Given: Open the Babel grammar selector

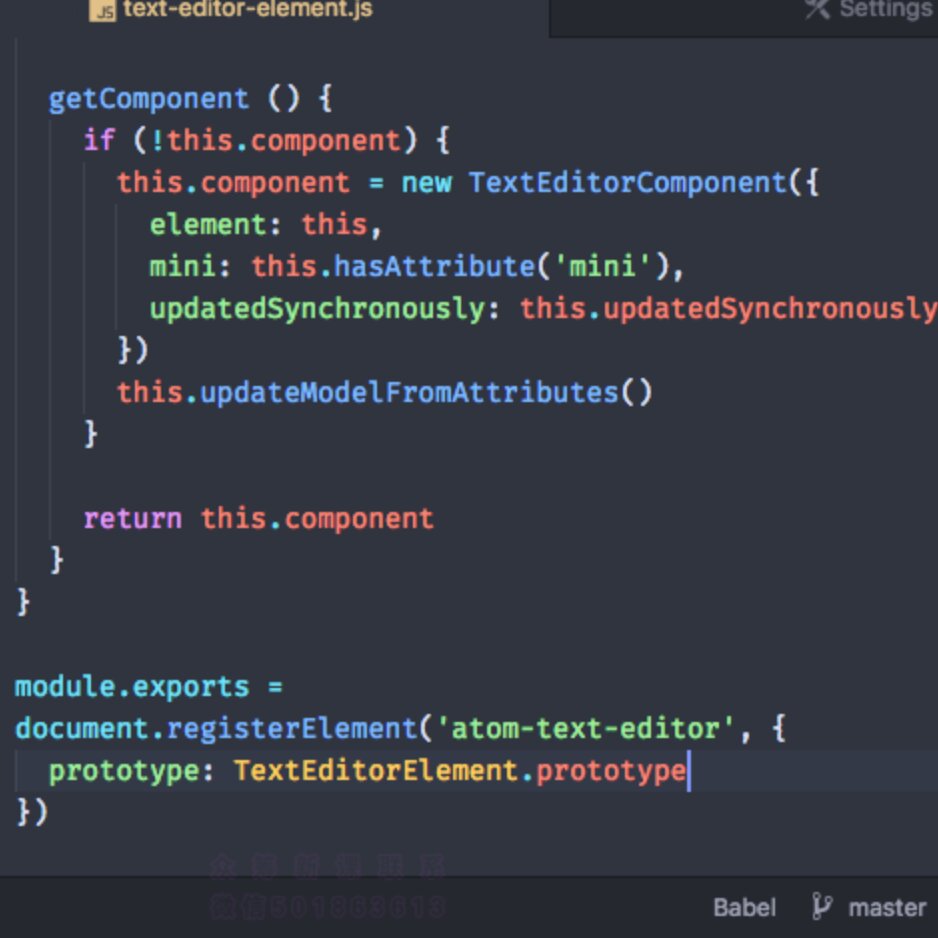Looking at the screenshot, I should pyautogui.click(x=743, y=908).
